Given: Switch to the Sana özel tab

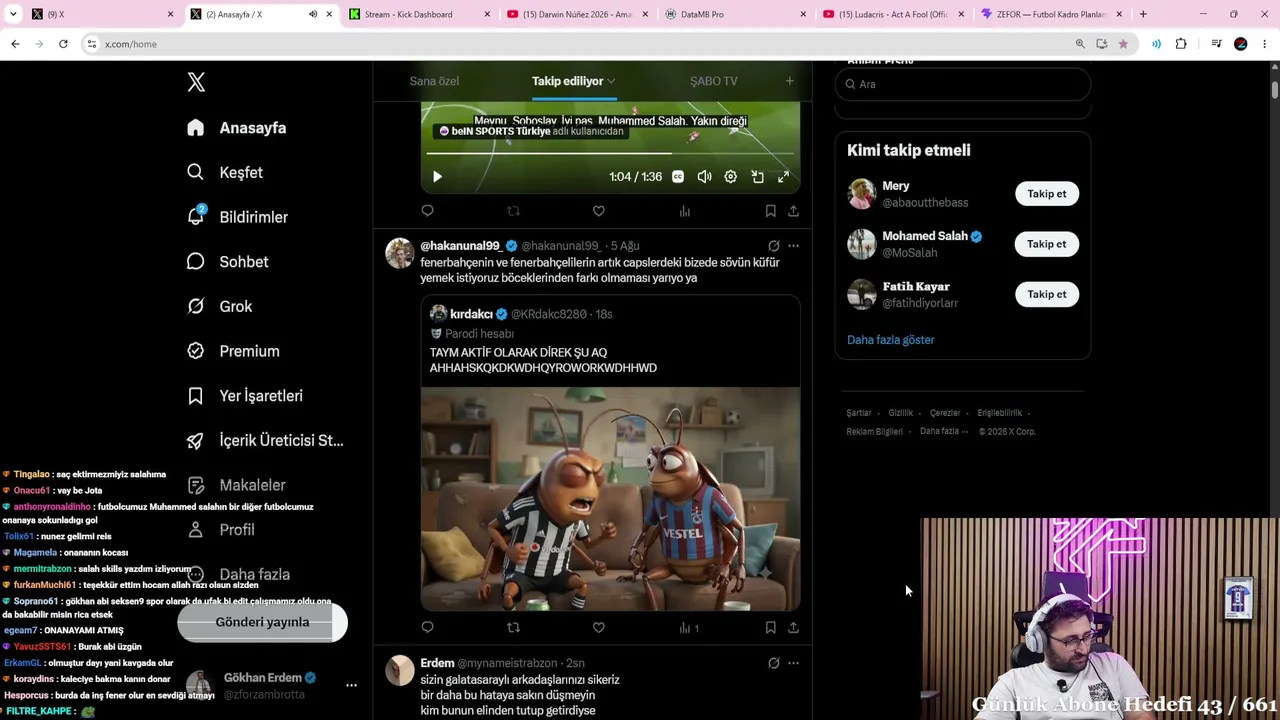Looking at the screenshot, I should tap(434, 81).
